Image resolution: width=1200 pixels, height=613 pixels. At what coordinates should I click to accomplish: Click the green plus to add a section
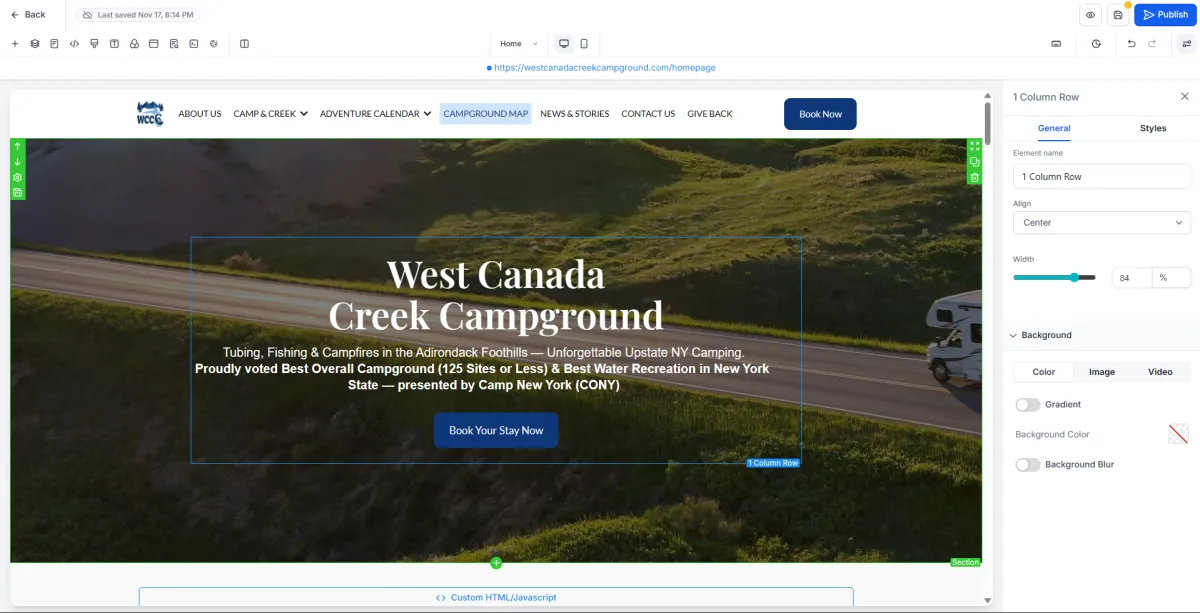pos(496,563)
